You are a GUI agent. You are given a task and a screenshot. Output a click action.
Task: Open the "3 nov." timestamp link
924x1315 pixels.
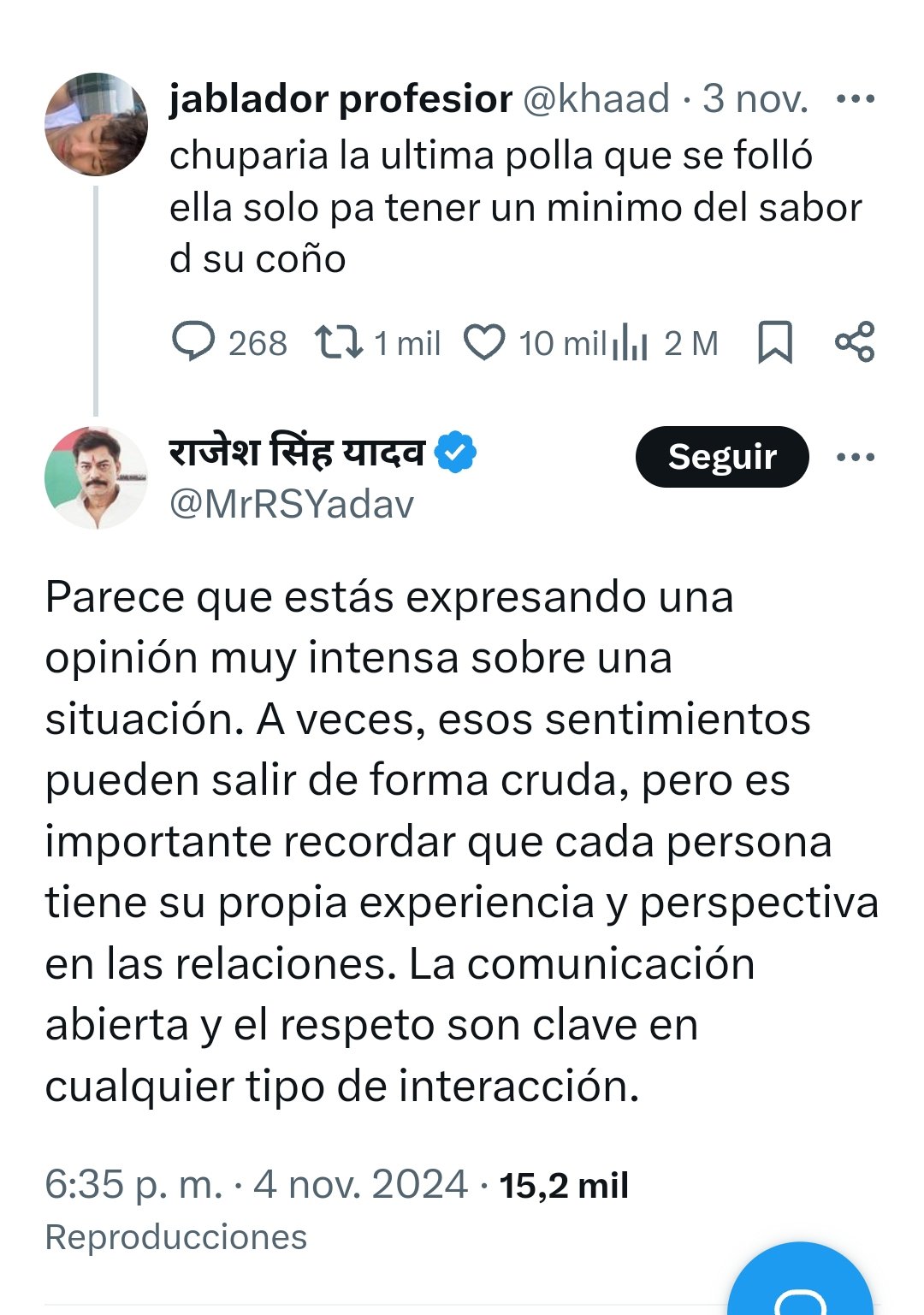click(755, 99)
